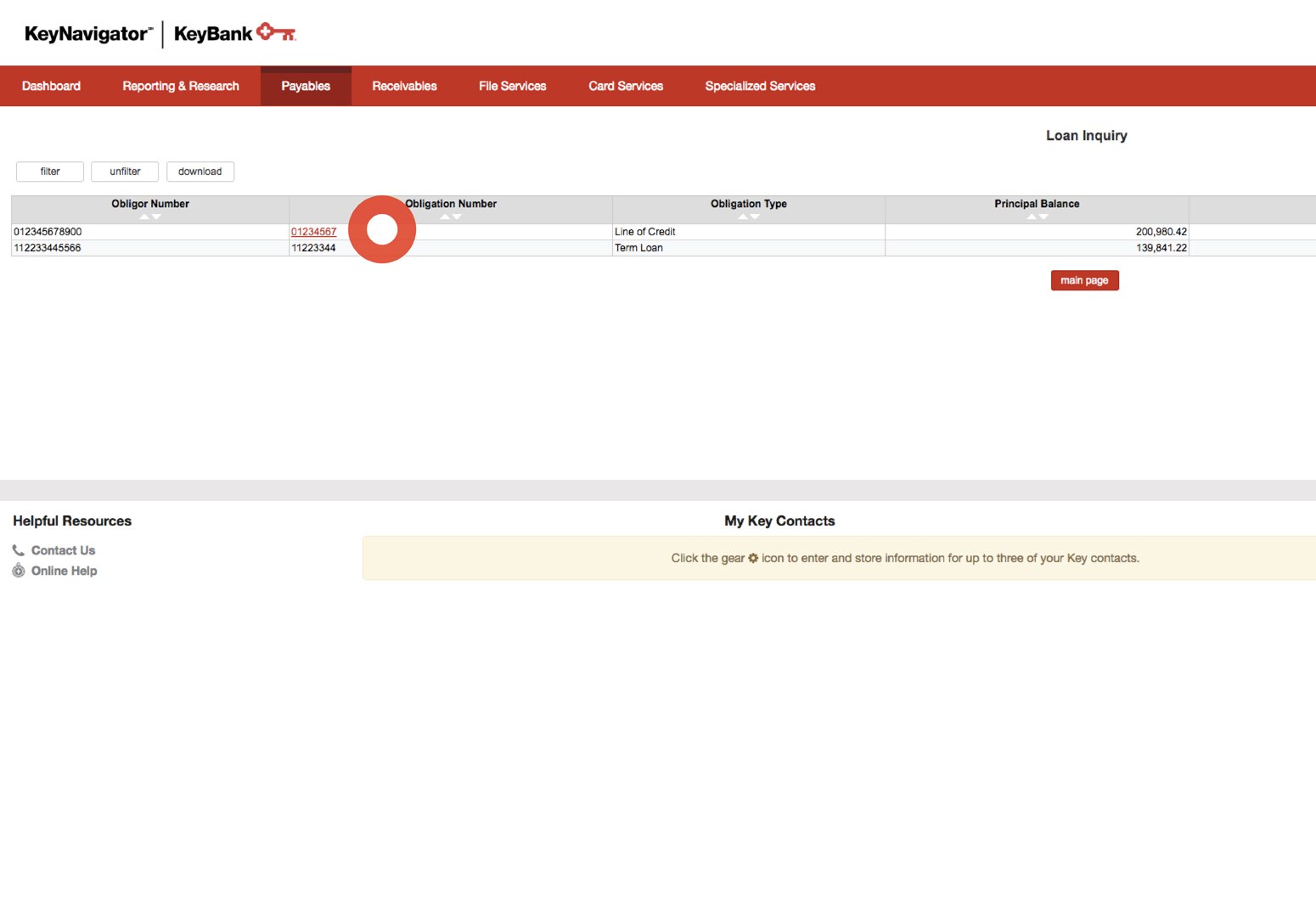
Task: Click the ascending sort arrow under Obligor Number
Action: [145, 217]
